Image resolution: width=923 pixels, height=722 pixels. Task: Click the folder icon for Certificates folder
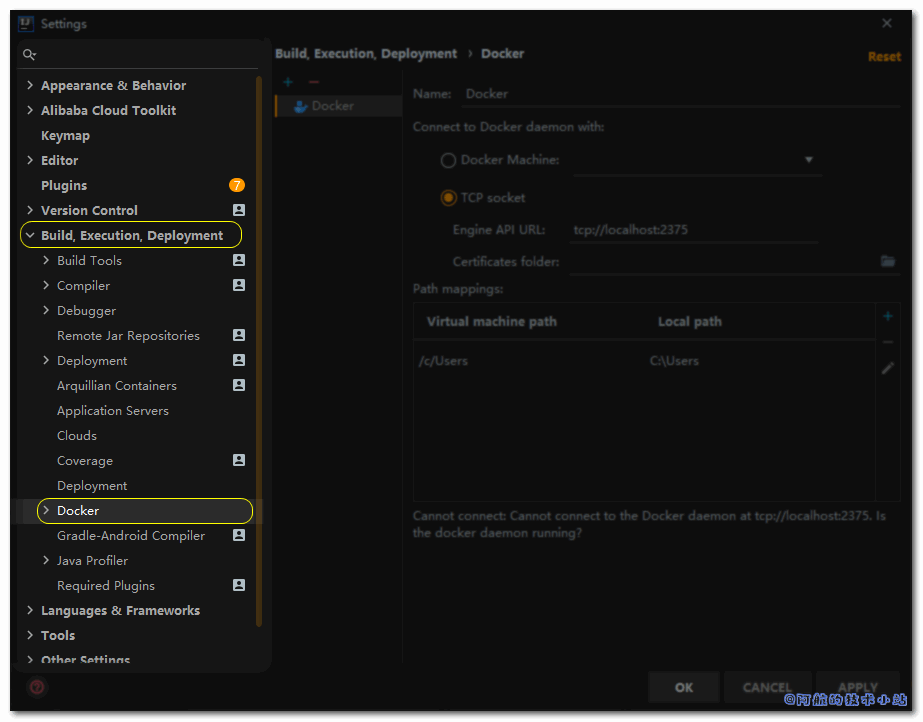pos(887,261)
